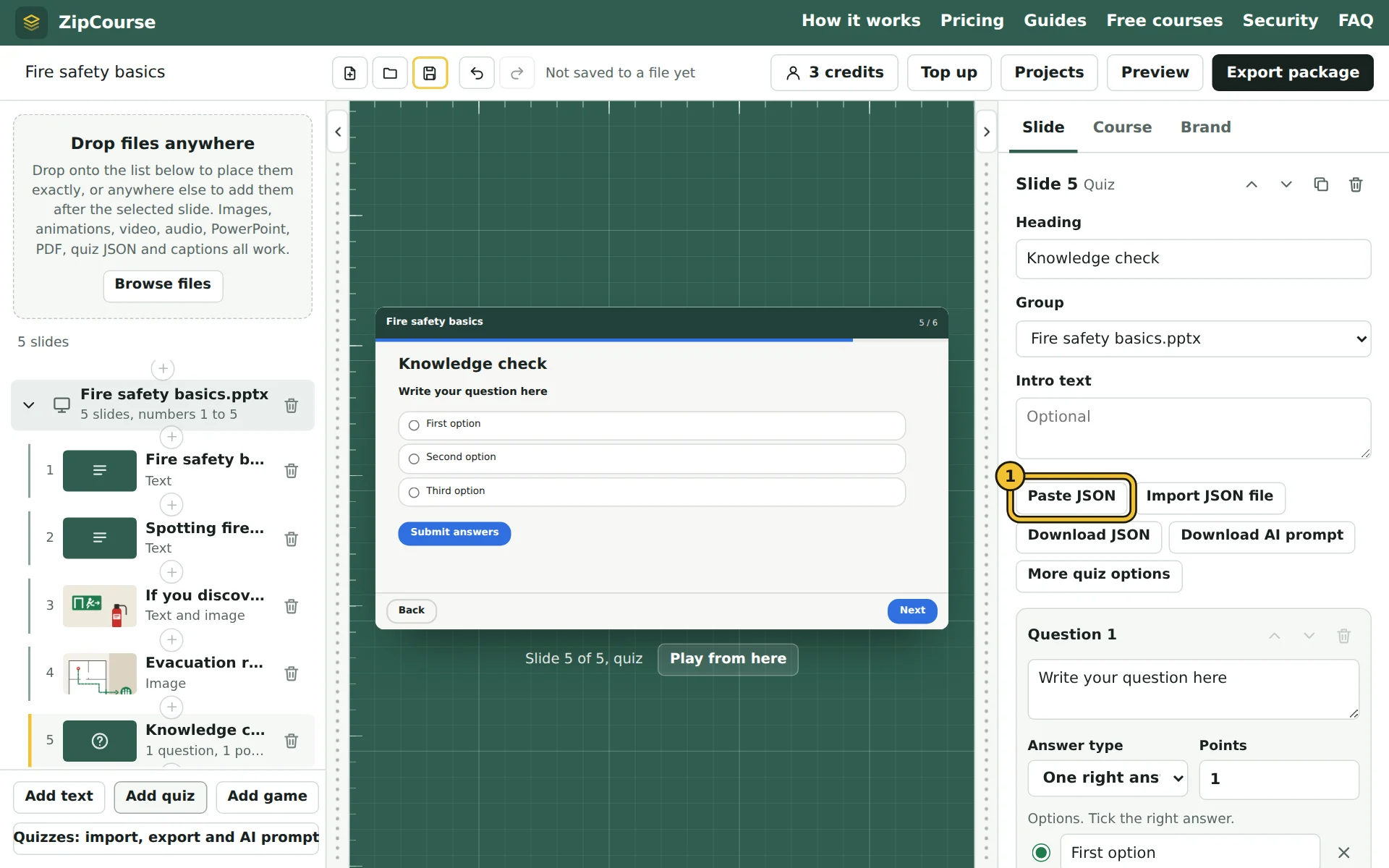Click the redo arrow icon
This screenshot has height=868, width=1389.
point(517,73)
